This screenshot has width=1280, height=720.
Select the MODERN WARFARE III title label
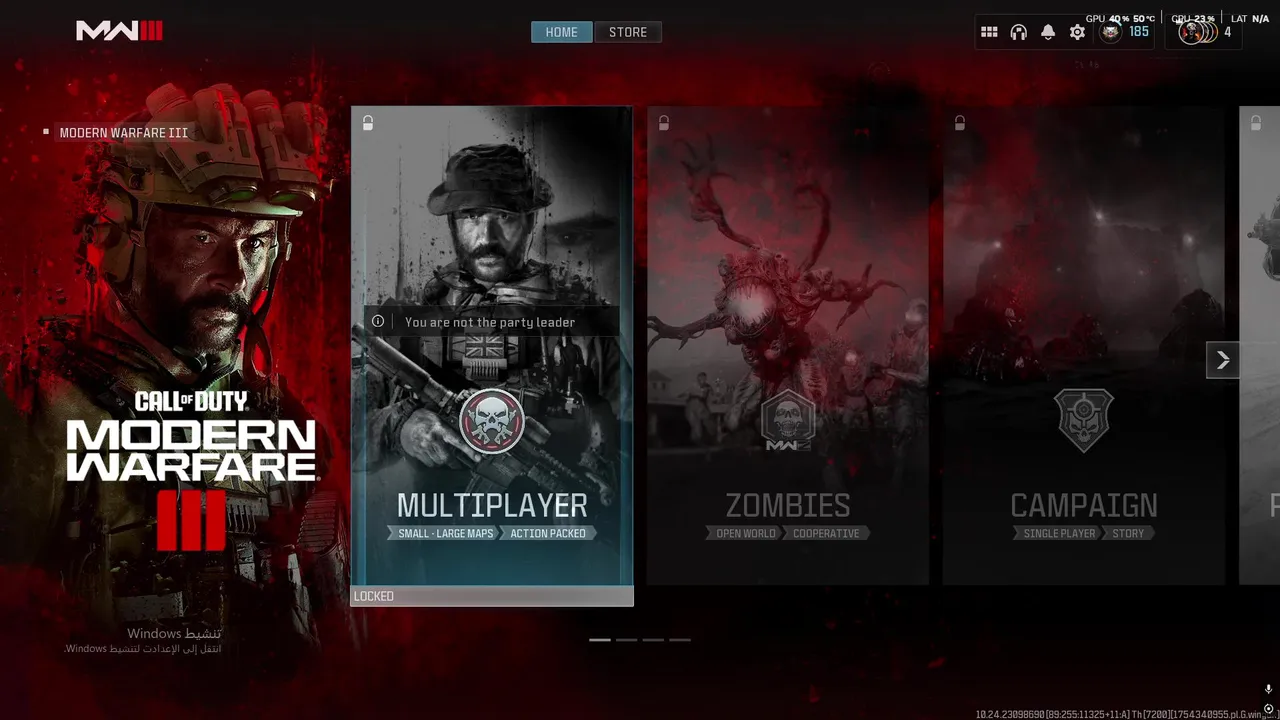pyautogui.click(x=124, y=133)
